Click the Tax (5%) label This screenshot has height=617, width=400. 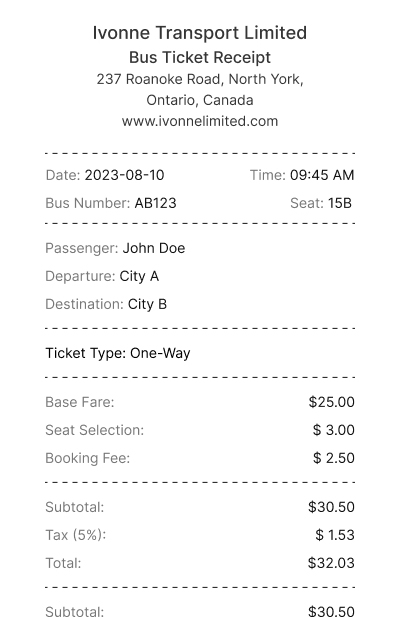click(x=76, y=535)
